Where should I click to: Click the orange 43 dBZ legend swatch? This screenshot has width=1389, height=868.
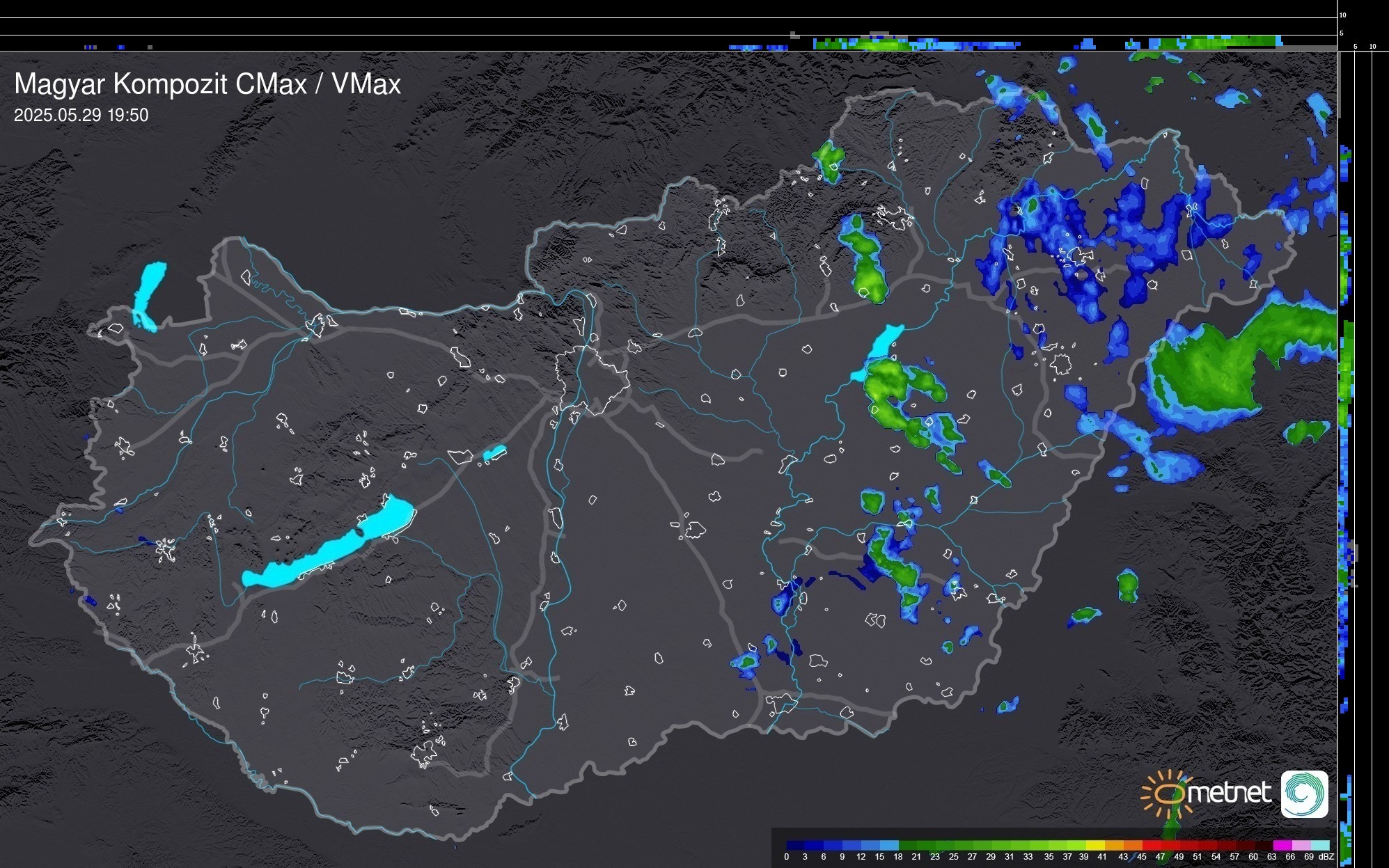tap(1133, 845)
